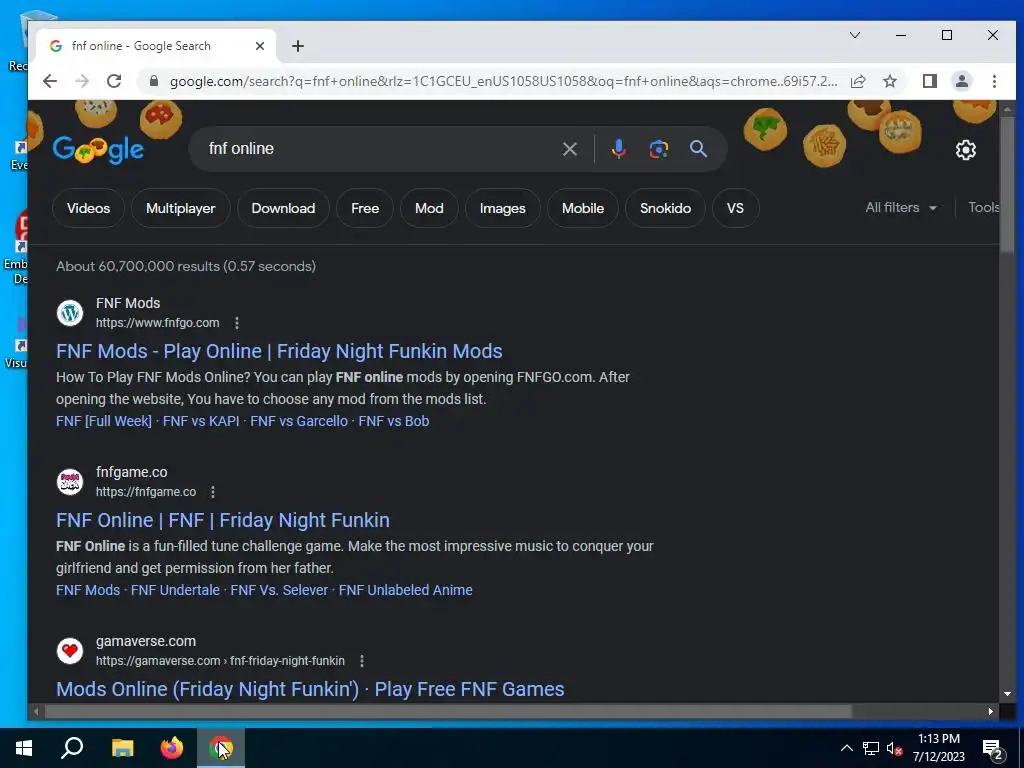Open FNF [Full Week] sitelink
This screenshot has width=1024, height=768.
click(104, 421)
